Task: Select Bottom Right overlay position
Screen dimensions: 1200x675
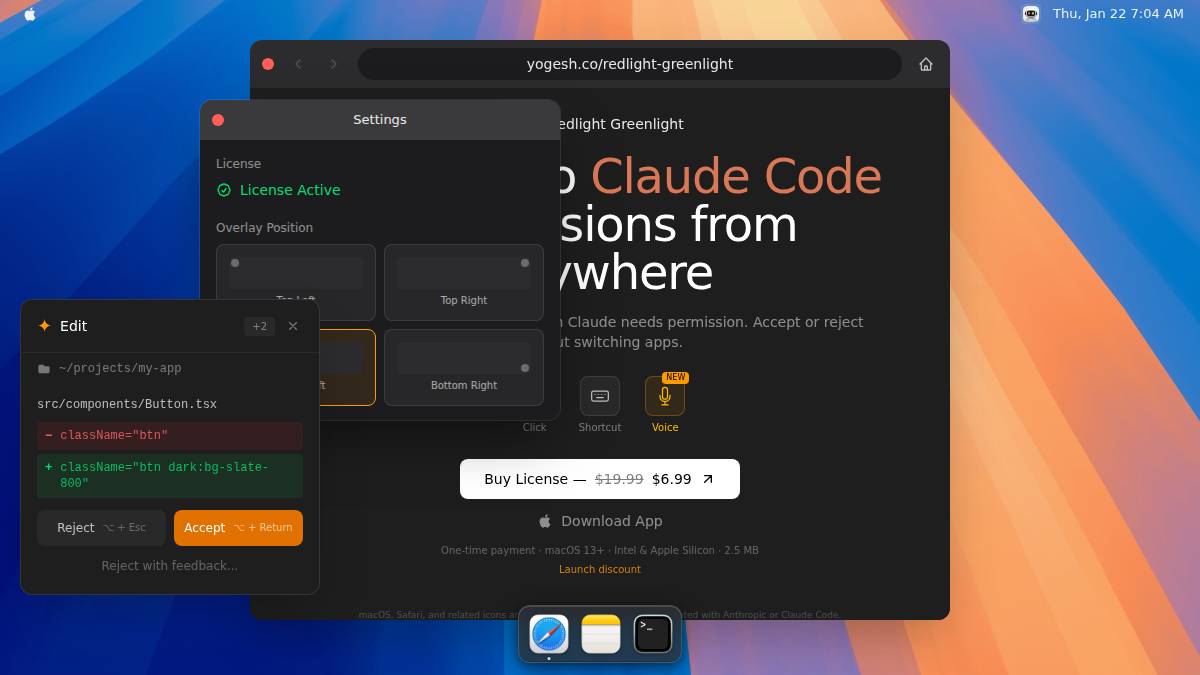Action: tap(464, 367)
